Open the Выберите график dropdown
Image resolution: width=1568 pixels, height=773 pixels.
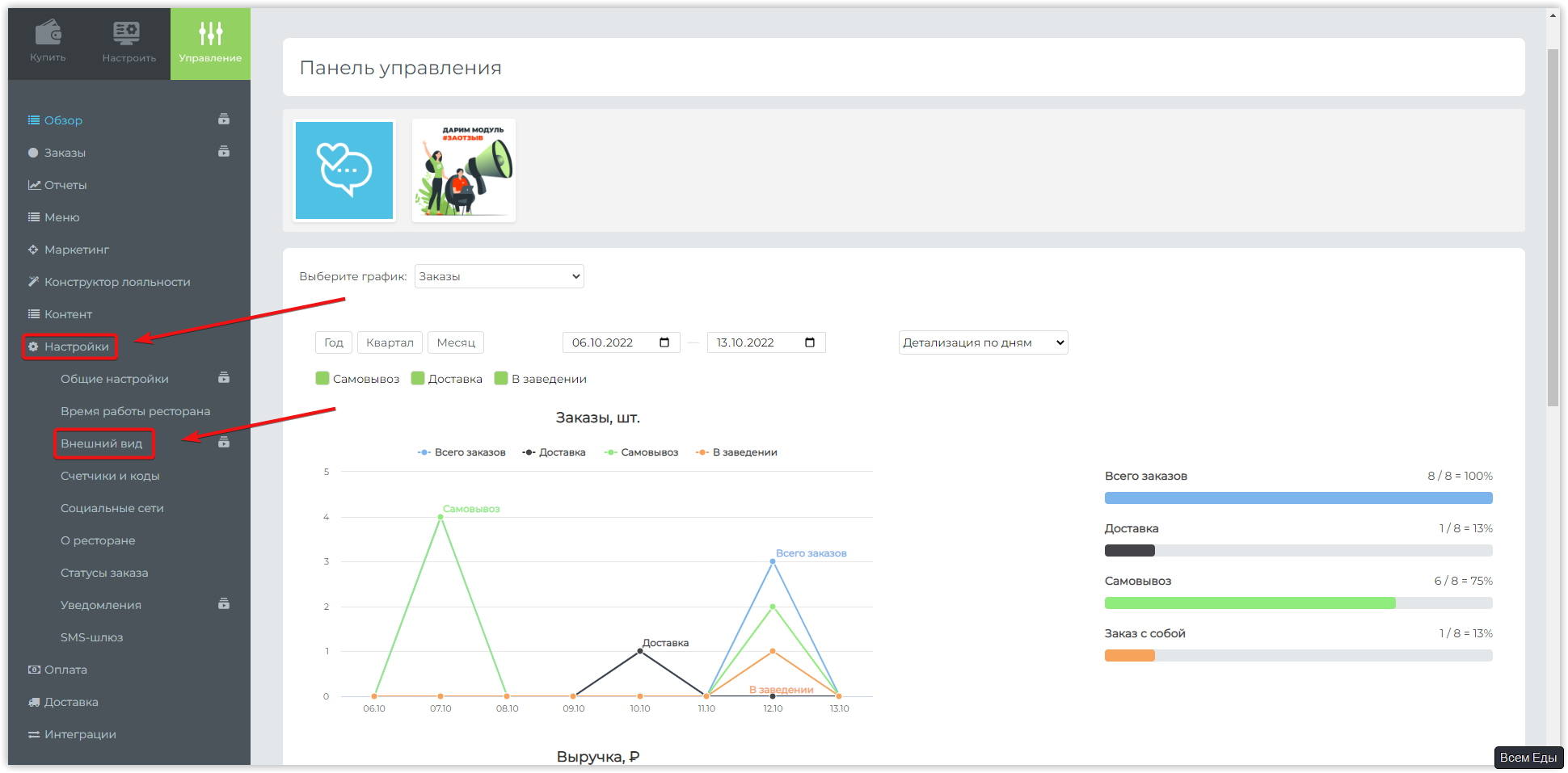pyautogui.click(x=499, y=276)
